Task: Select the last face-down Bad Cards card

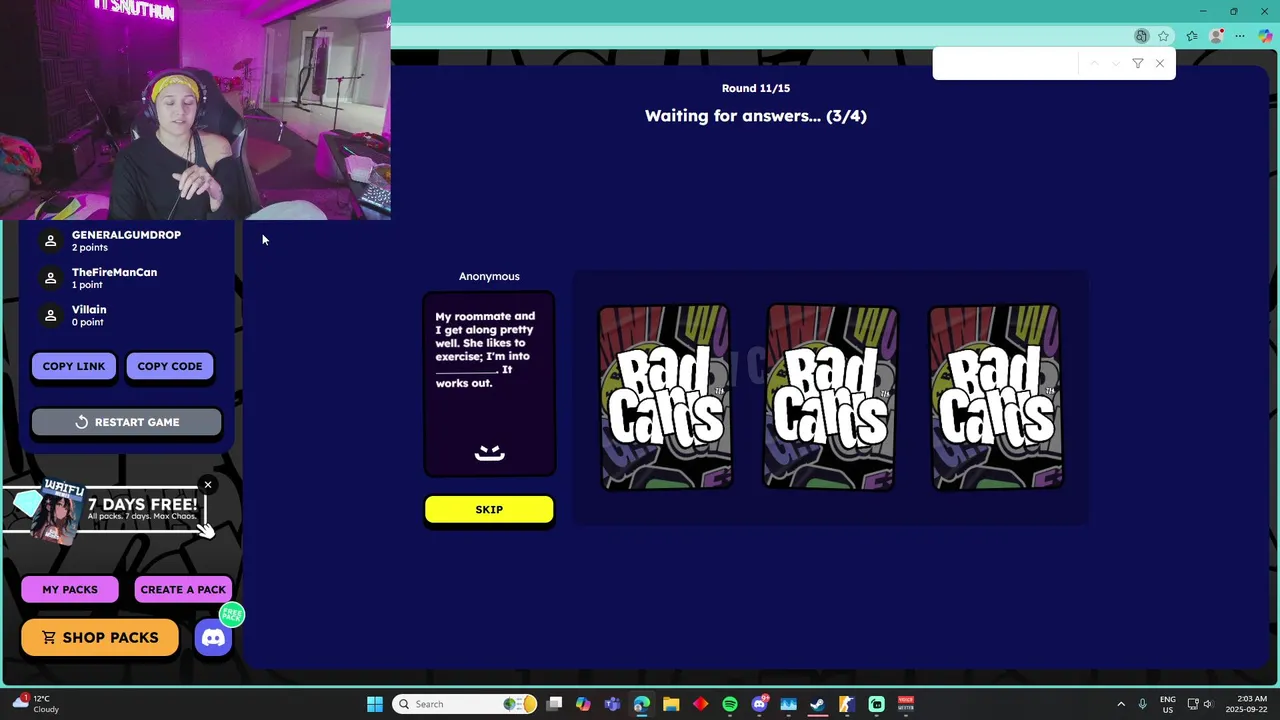Action: pyautogui.click(x=996, y=398)
